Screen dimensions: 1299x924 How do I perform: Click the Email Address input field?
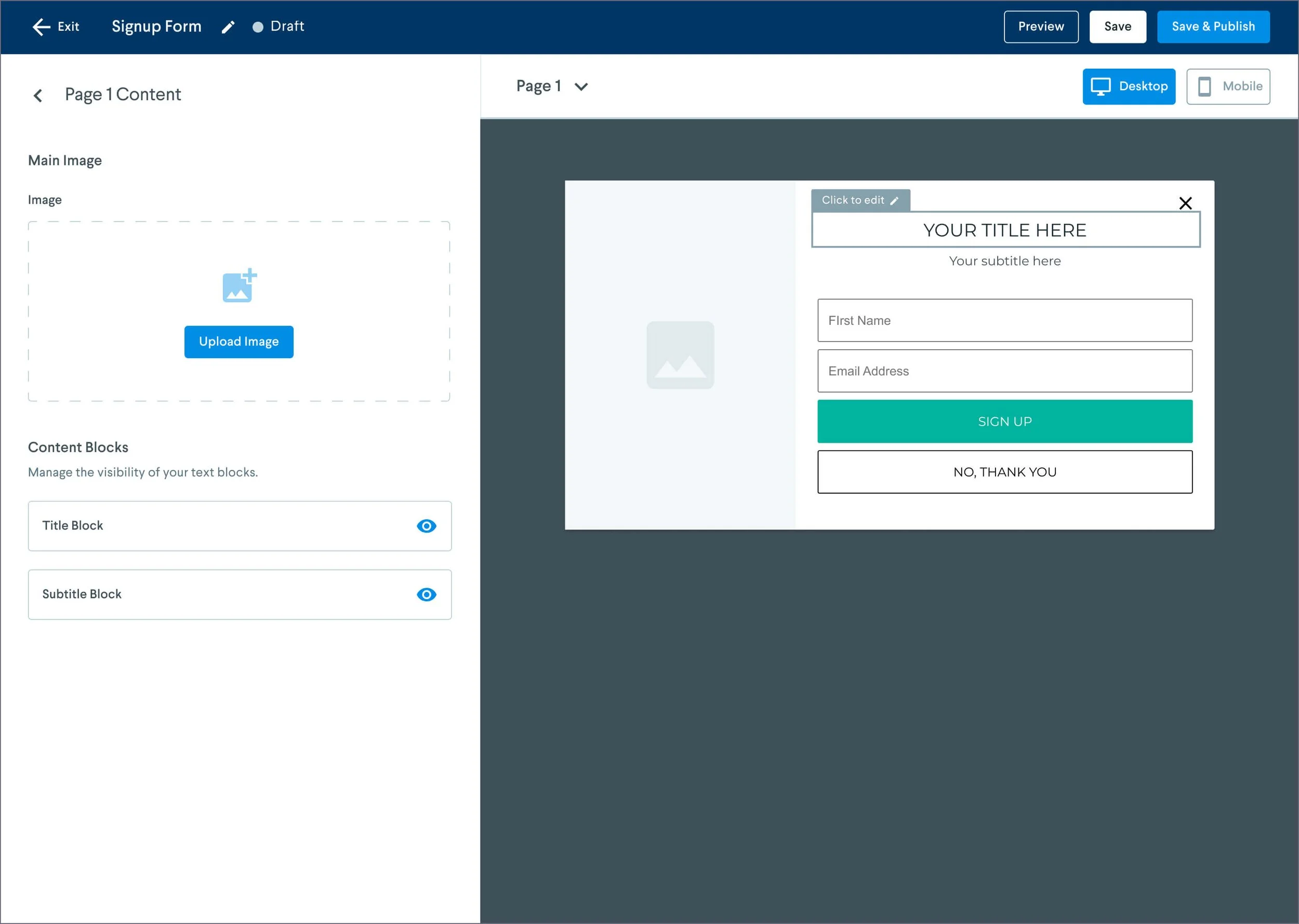point(1004,371)
